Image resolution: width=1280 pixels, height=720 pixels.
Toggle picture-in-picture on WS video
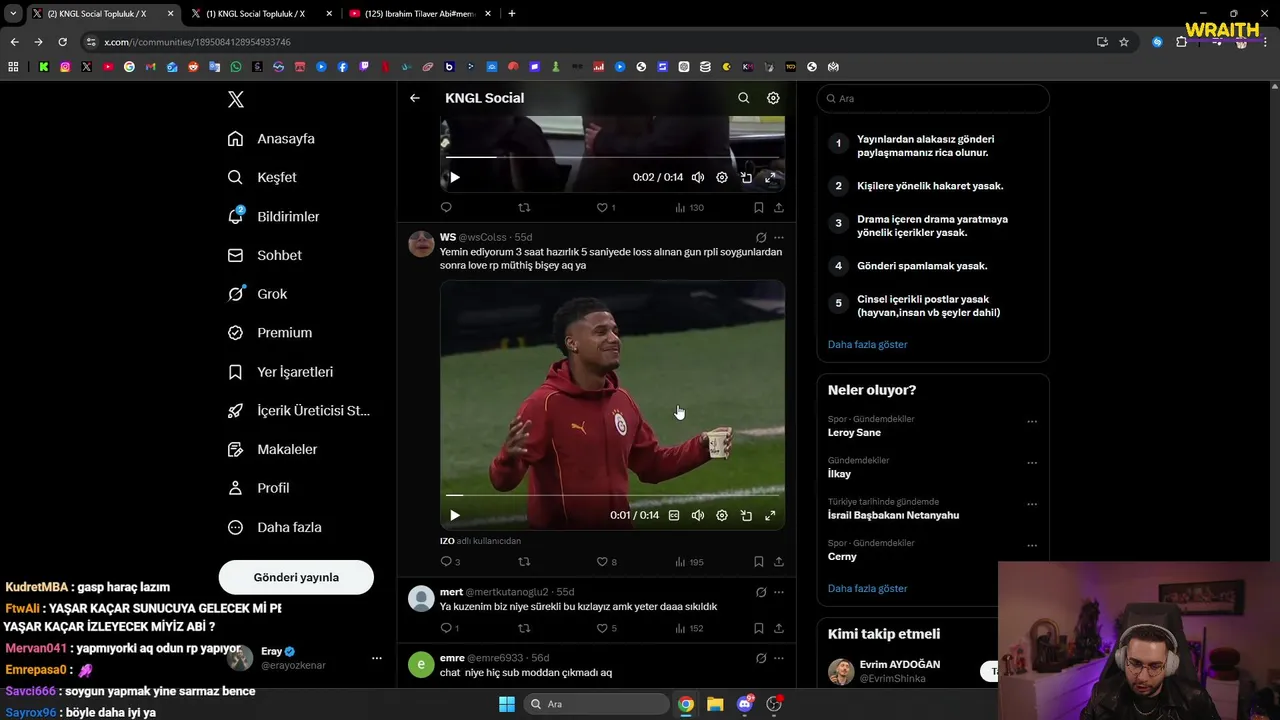click(x=746, y=515)
